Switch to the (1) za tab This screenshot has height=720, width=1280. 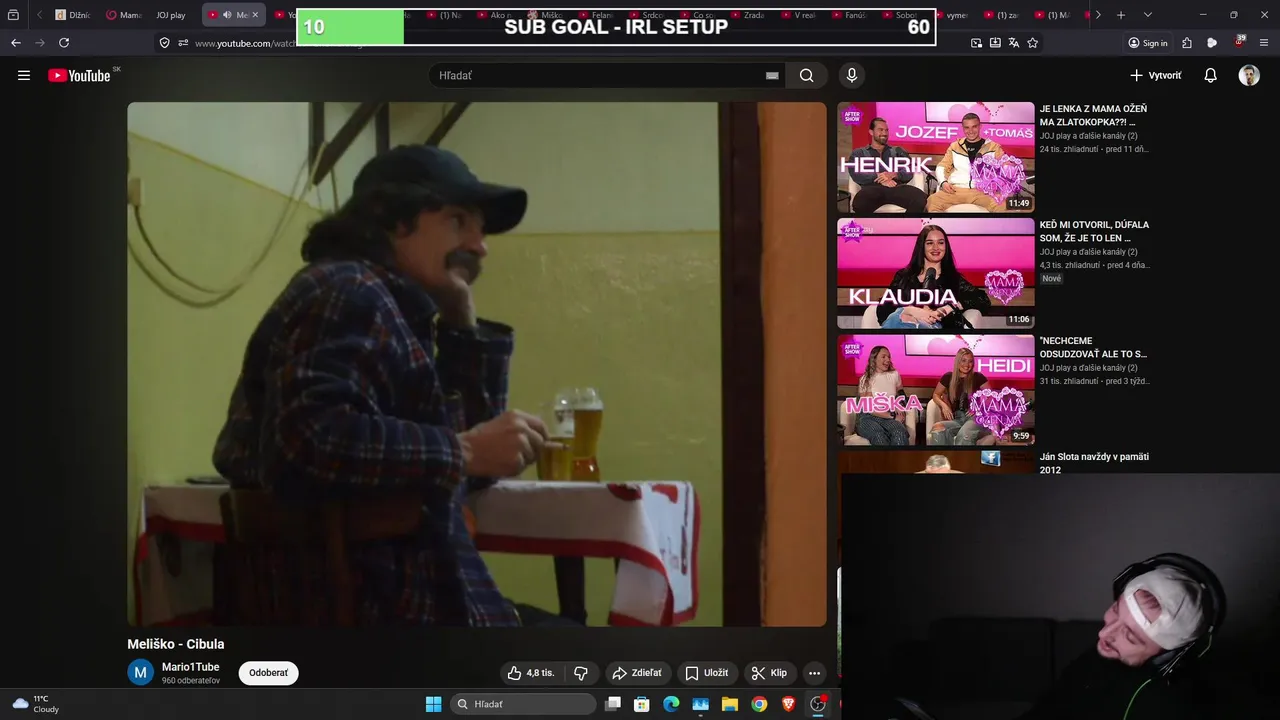tap(1001, 15)
